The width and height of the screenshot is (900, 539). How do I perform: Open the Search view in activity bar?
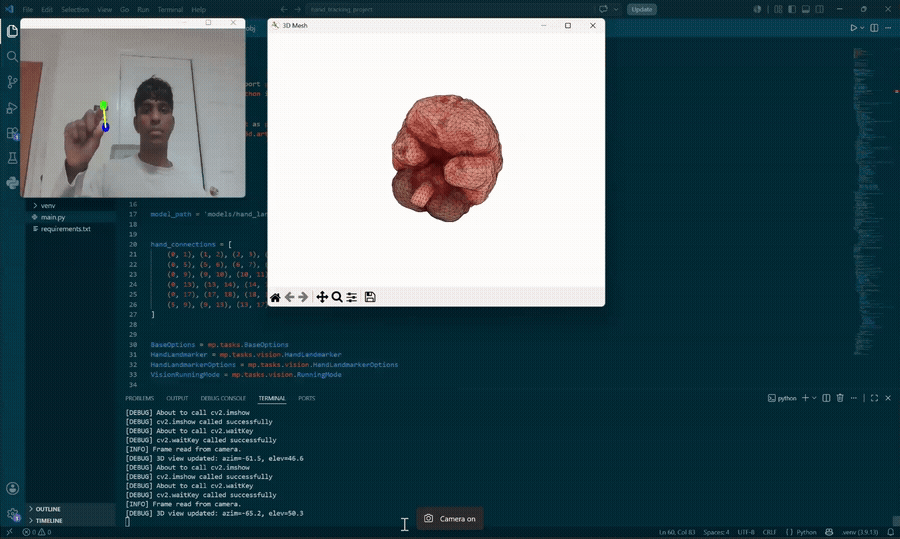point(12,56)
